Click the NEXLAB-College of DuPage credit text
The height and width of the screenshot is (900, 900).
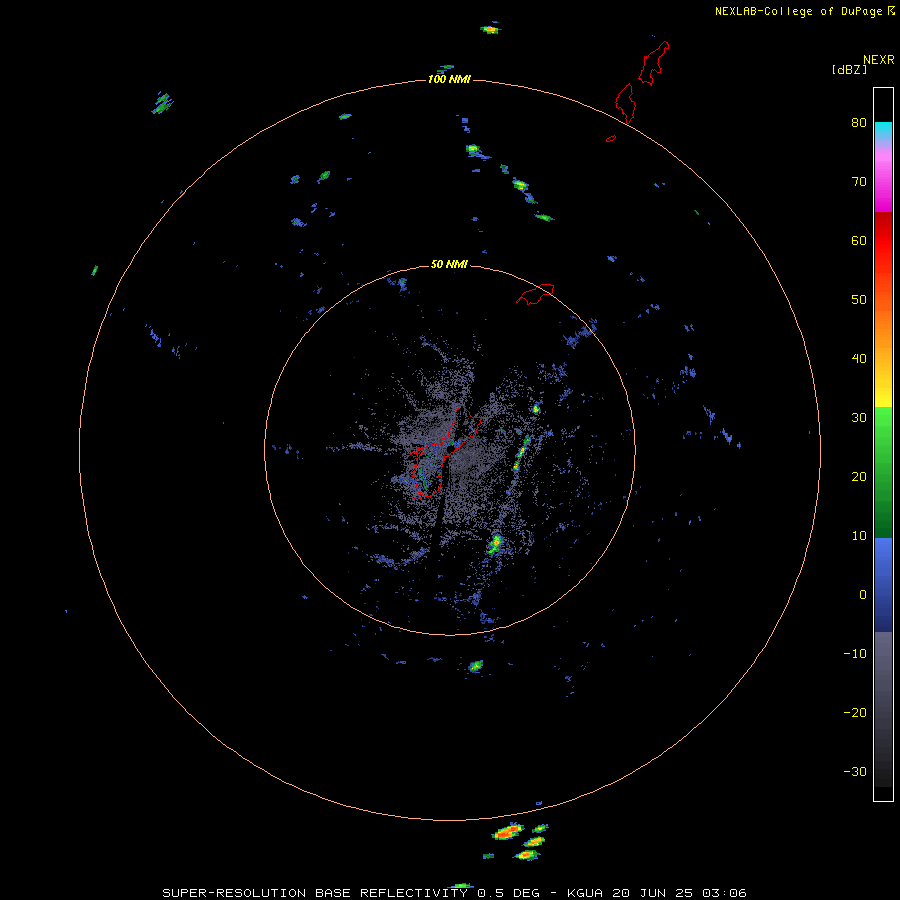[x=798, y=11]
